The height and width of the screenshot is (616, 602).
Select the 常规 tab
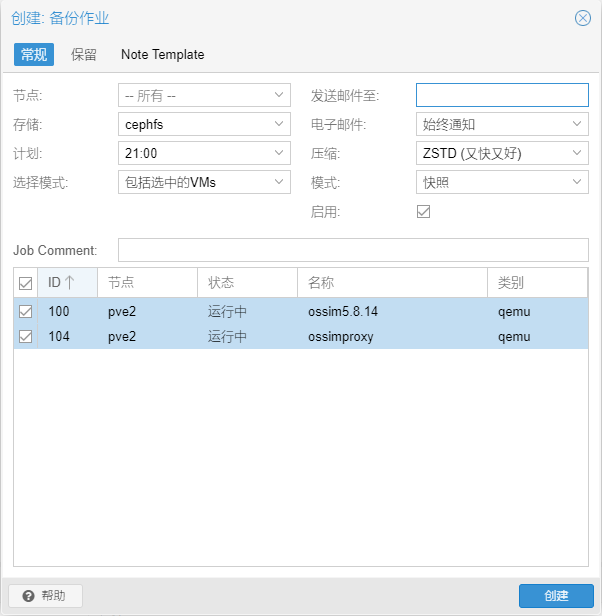pos(34,55)
